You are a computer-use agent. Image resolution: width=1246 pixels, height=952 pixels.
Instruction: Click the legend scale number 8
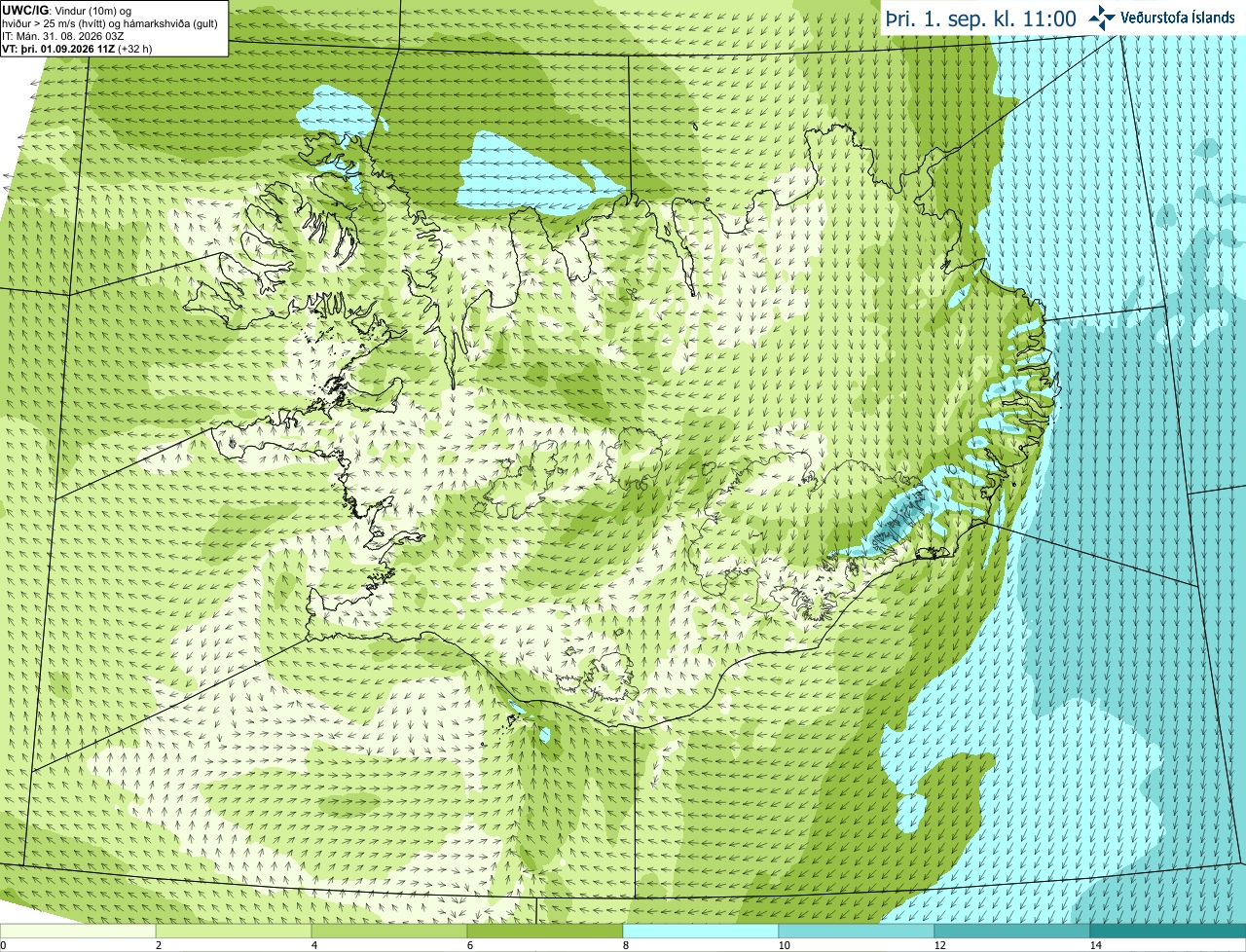click(x=625, y=945)
